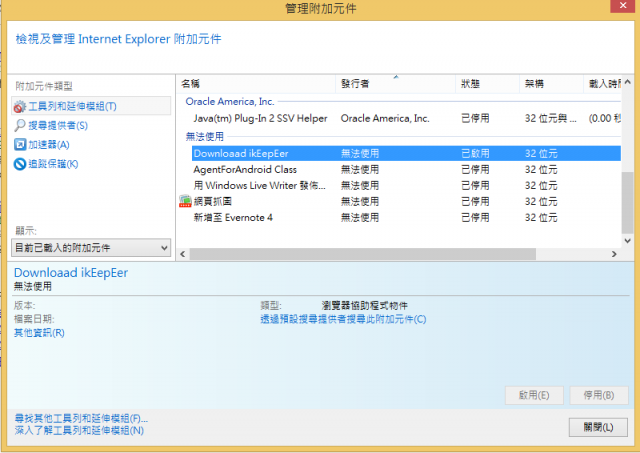Click the list scroll up arrow
The width and height of the screenshot is (640, 453).
tap(627, 82)
